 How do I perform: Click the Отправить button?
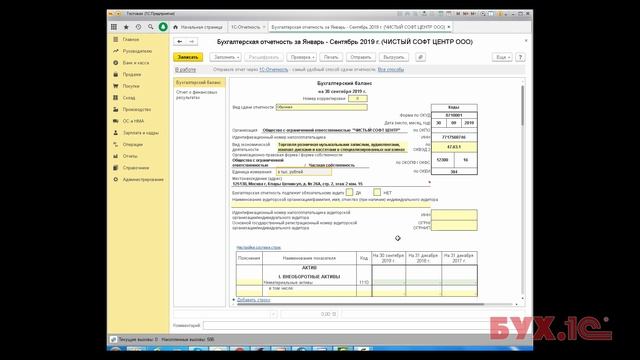(361, 57)
